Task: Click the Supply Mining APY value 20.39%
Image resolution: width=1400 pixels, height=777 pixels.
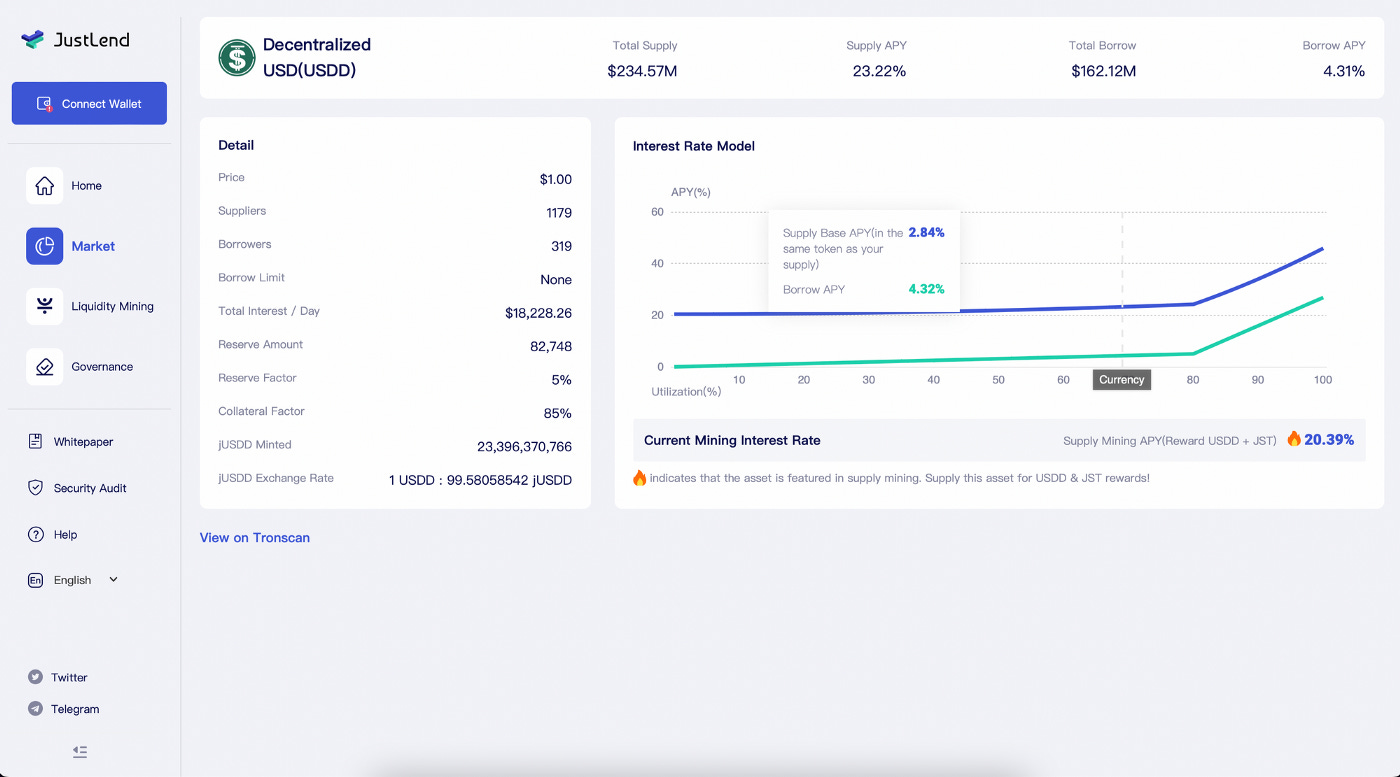Action: coord(1329,440)
